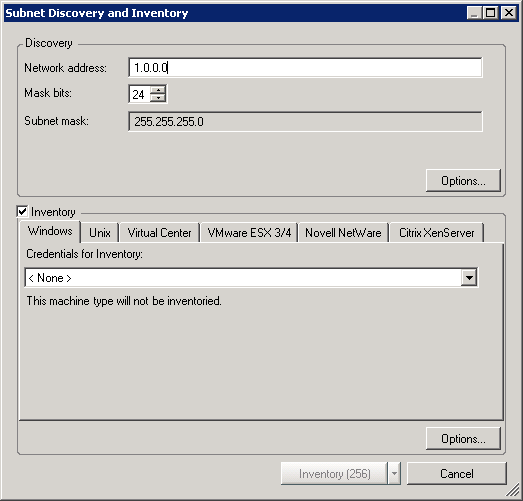The width and height of the screenshot is (523, 501).
Task: Click the 'Credentials for Inventory:' label
Action: [x=84, y=254]
